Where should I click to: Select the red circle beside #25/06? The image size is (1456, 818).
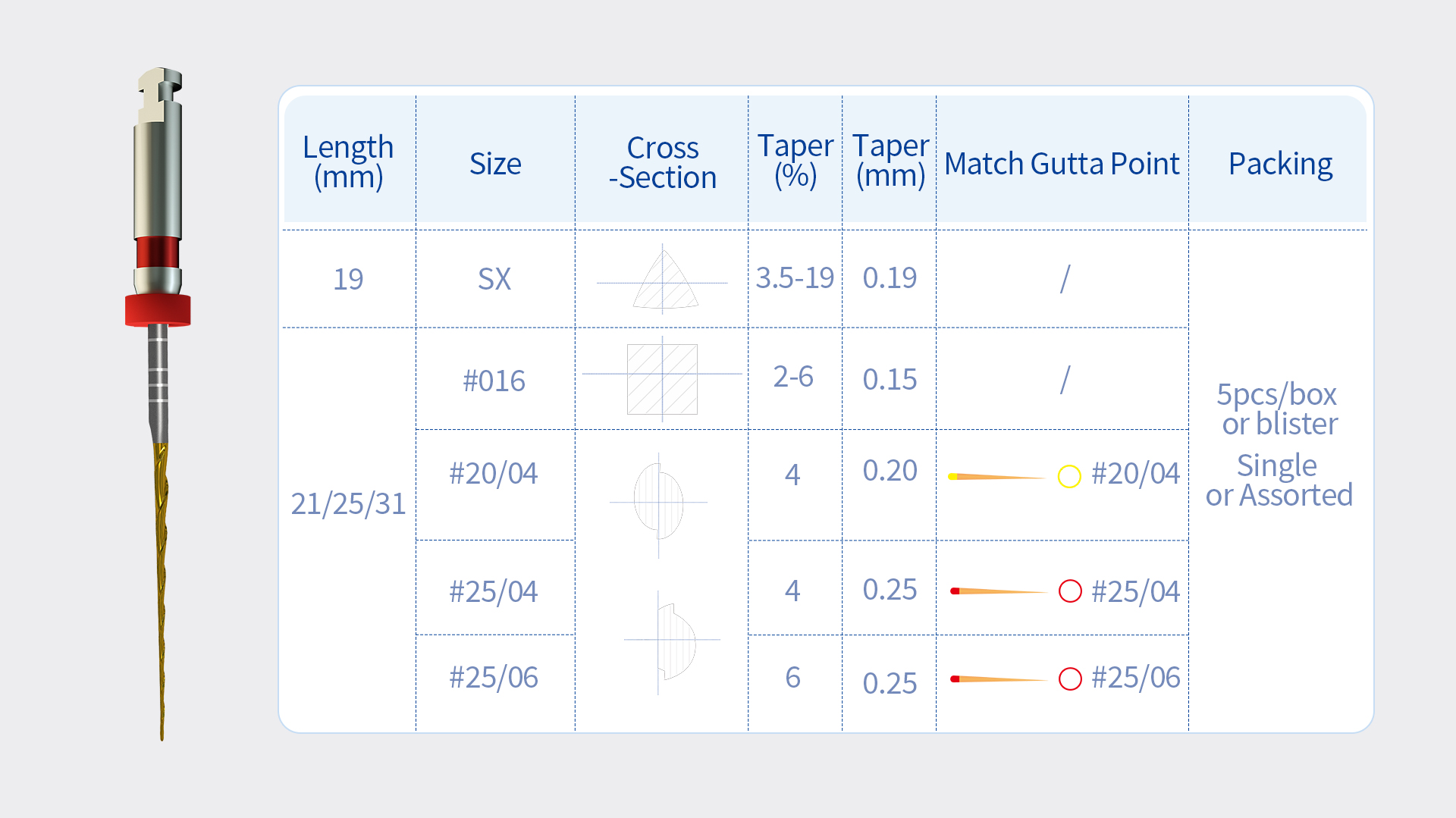[1069, 679]
